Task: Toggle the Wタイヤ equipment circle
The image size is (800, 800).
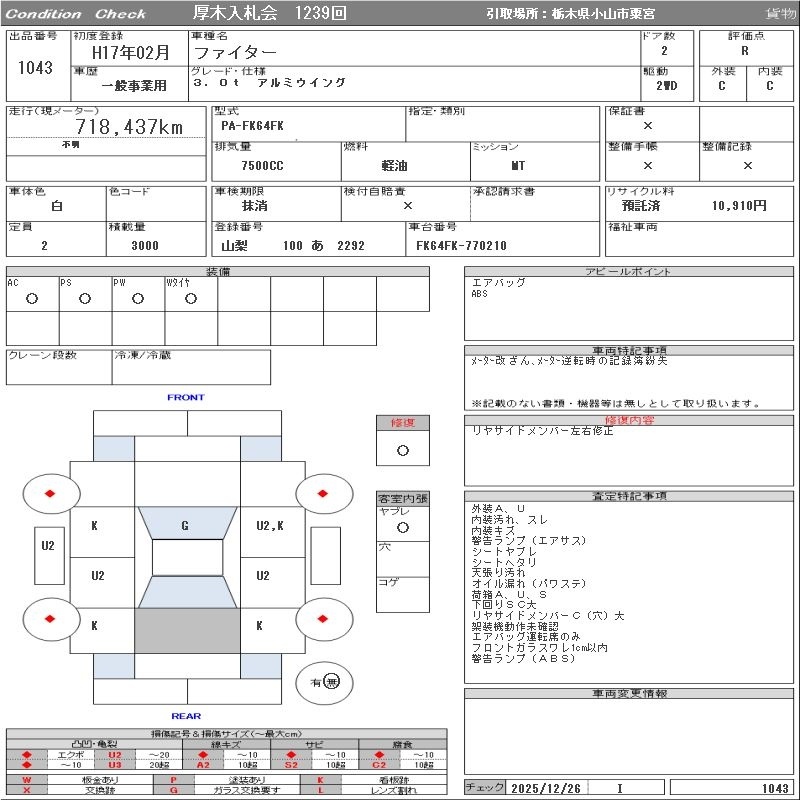Action: (190, 298)
